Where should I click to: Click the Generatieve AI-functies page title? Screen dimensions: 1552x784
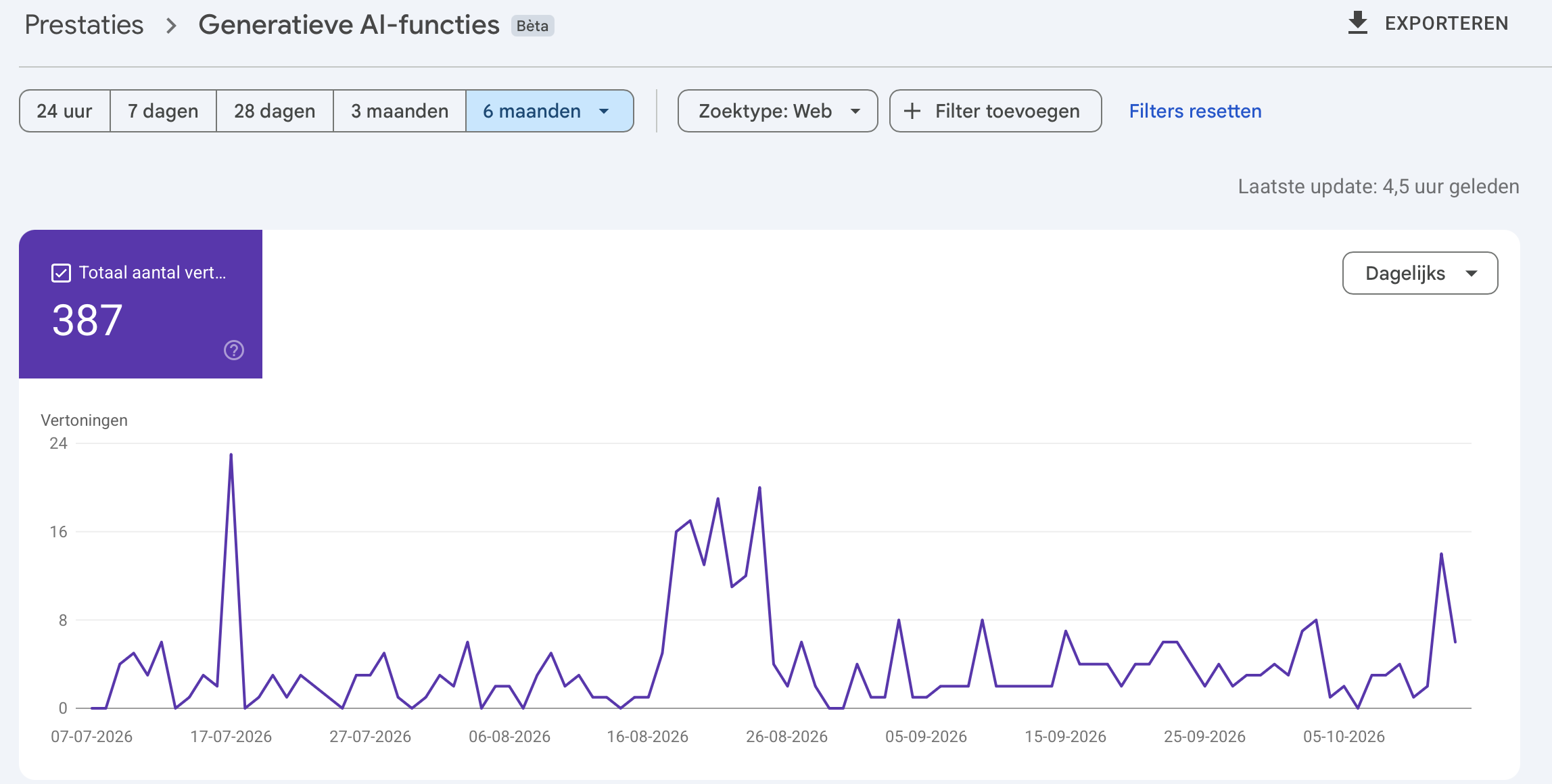349,25
